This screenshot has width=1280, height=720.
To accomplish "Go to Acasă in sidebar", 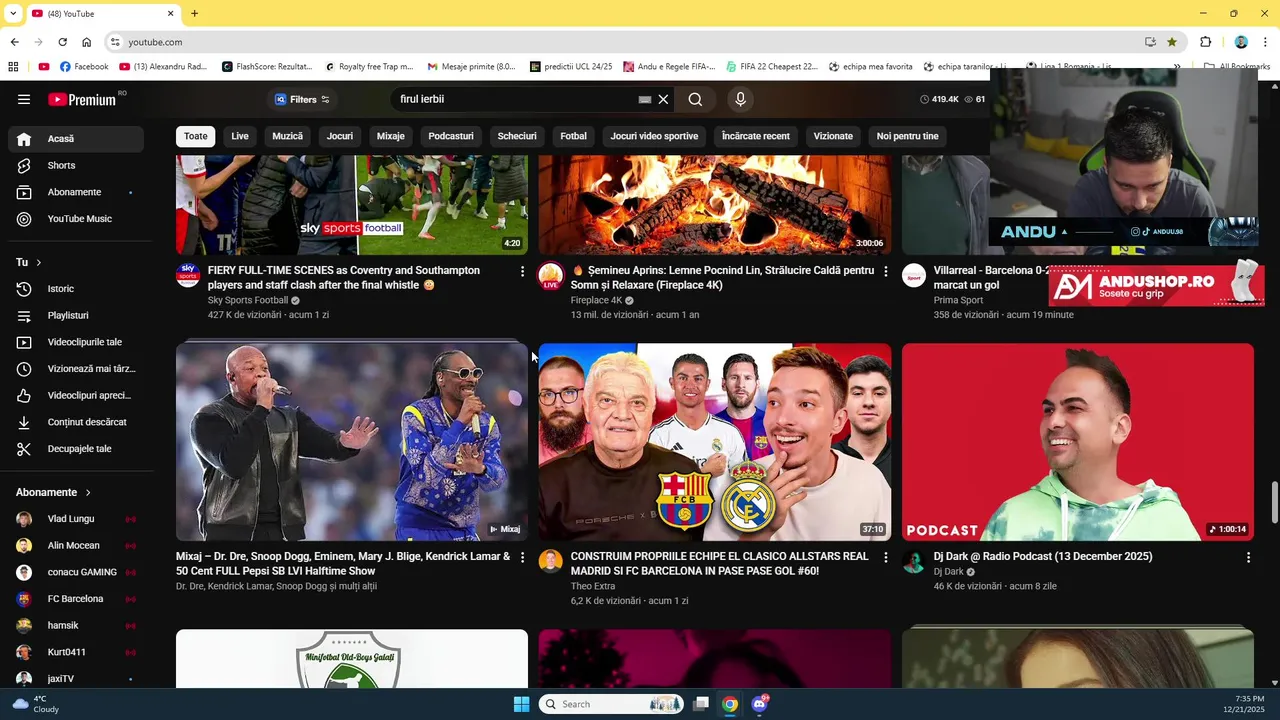I will 76,139.
